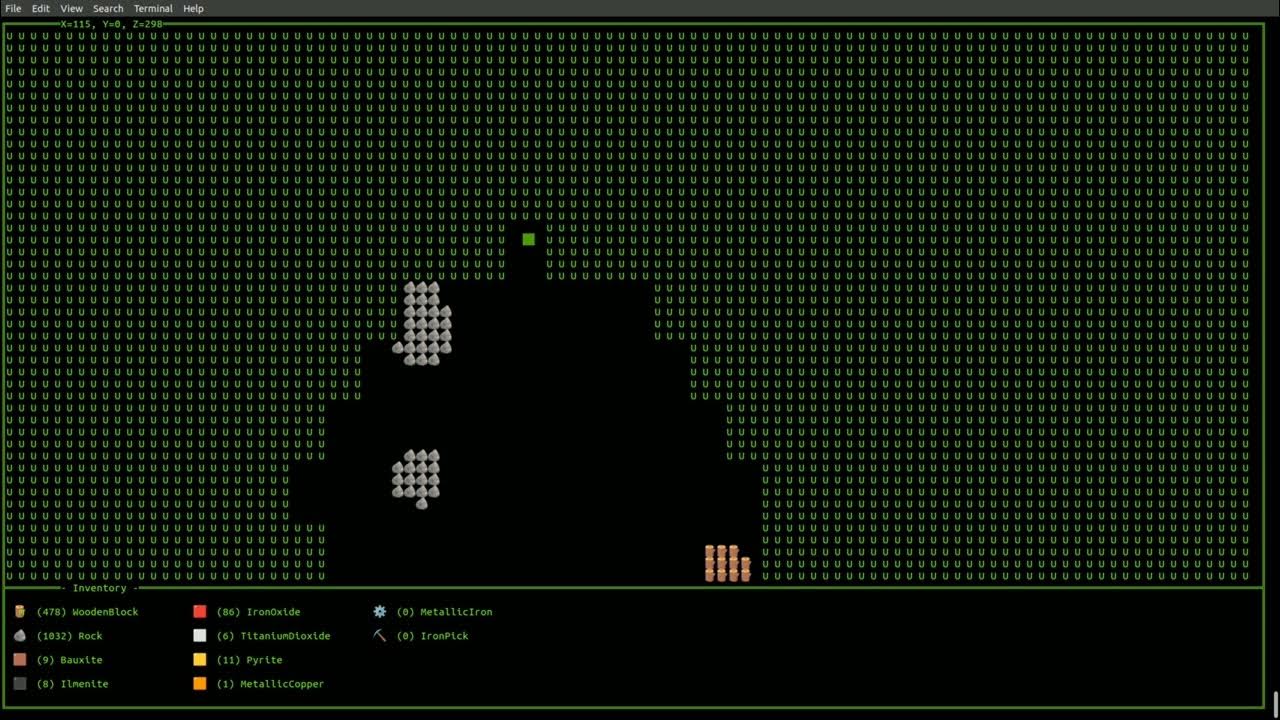Select the '(6) TitaniumDioxide' inventory text
Viewport: 1280px width, 720px height.
pyautogui.click(x=273, y=636)
